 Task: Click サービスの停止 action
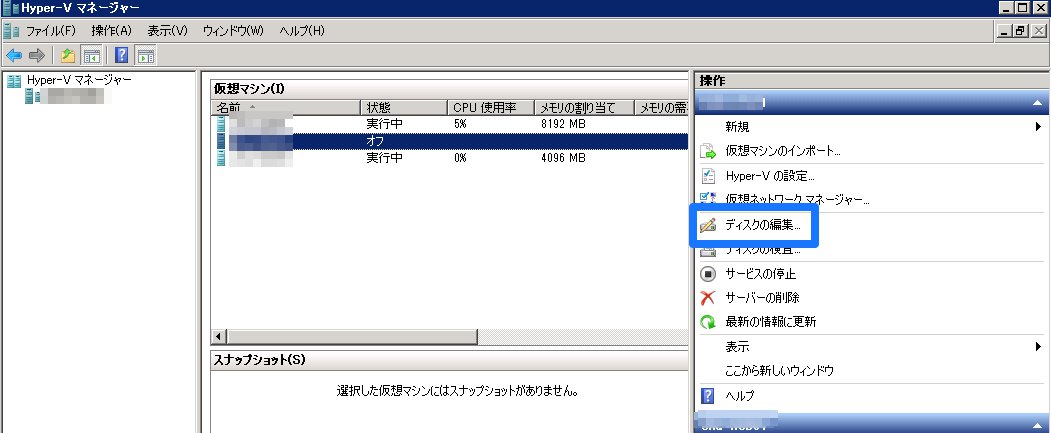tap(760, 273)
